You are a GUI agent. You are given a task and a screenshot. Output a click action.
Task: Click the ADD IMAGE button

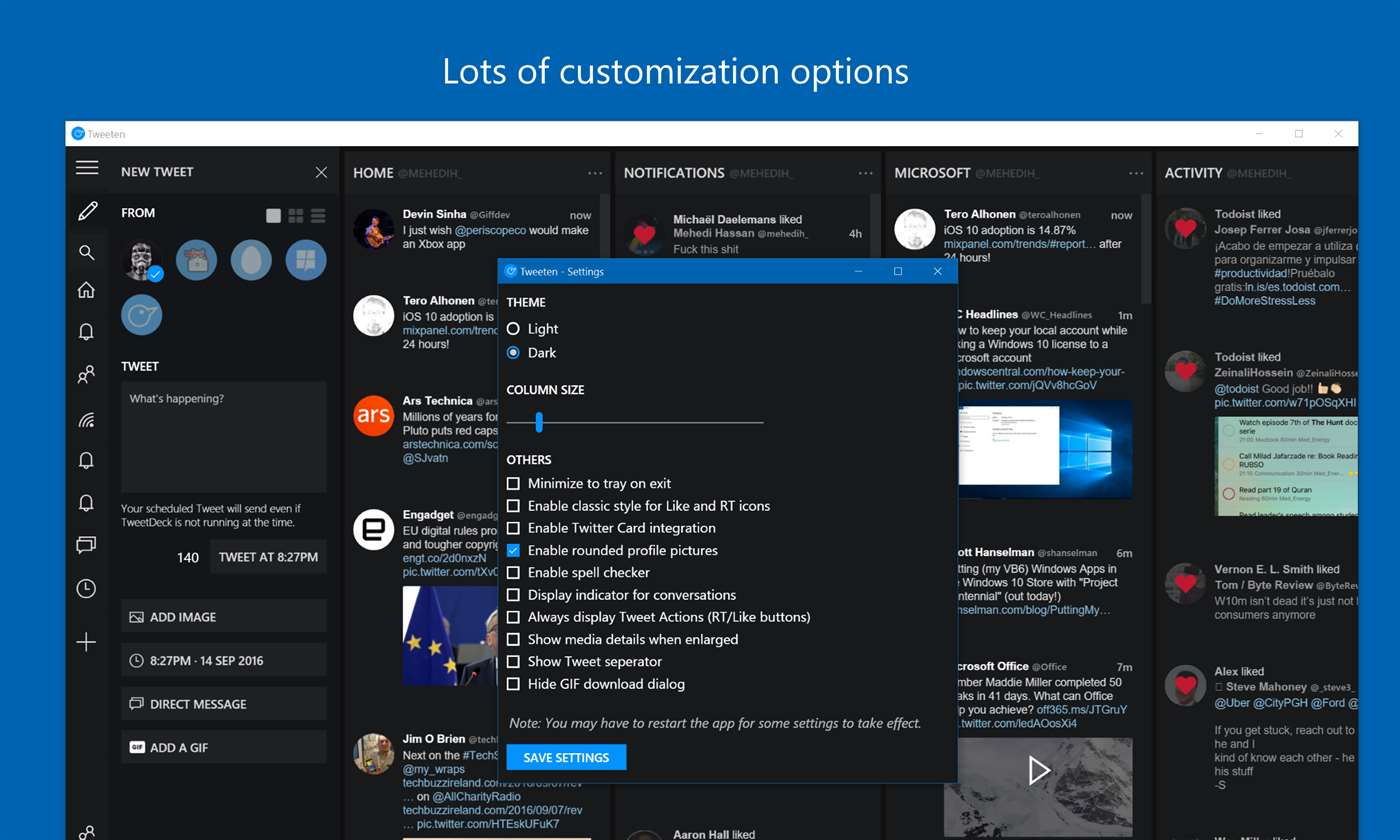(x=224, y=617)
